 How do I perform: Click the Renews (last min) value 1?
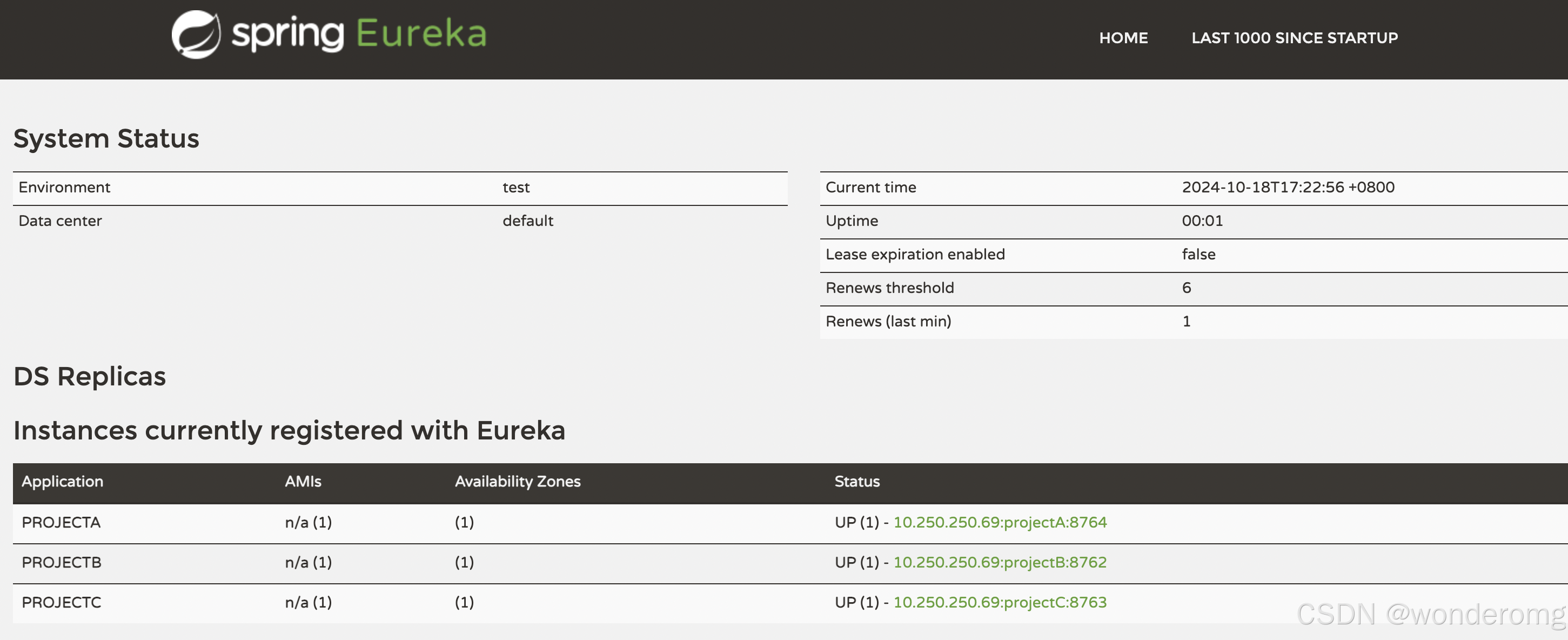tap(1187, 322)
